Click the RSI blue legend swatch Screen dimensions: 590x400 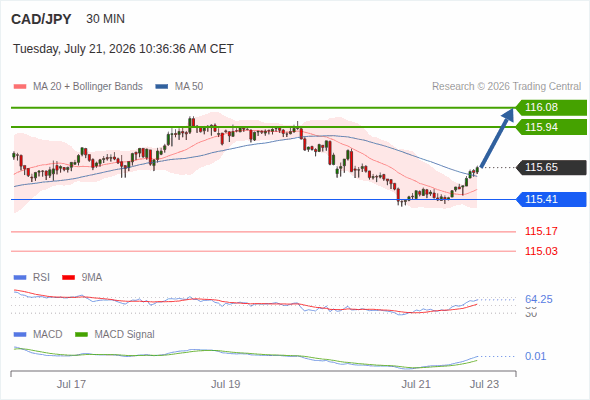point(20,278)
